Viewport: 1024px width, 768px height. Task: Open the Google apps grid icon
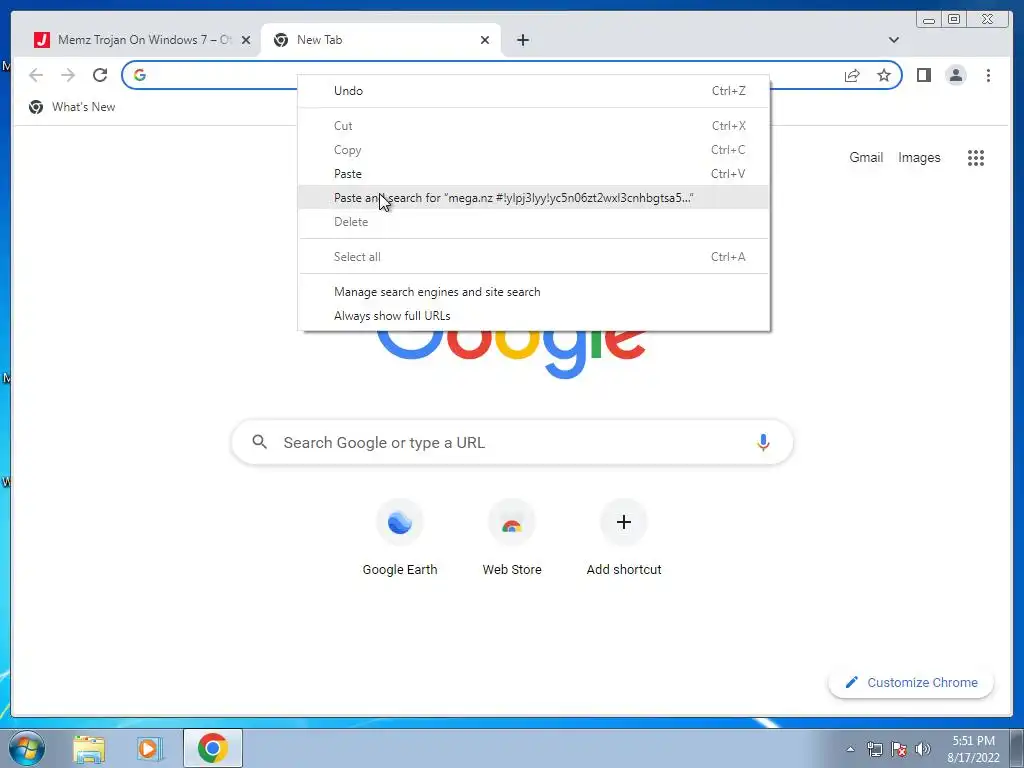(x=976, y=157)
